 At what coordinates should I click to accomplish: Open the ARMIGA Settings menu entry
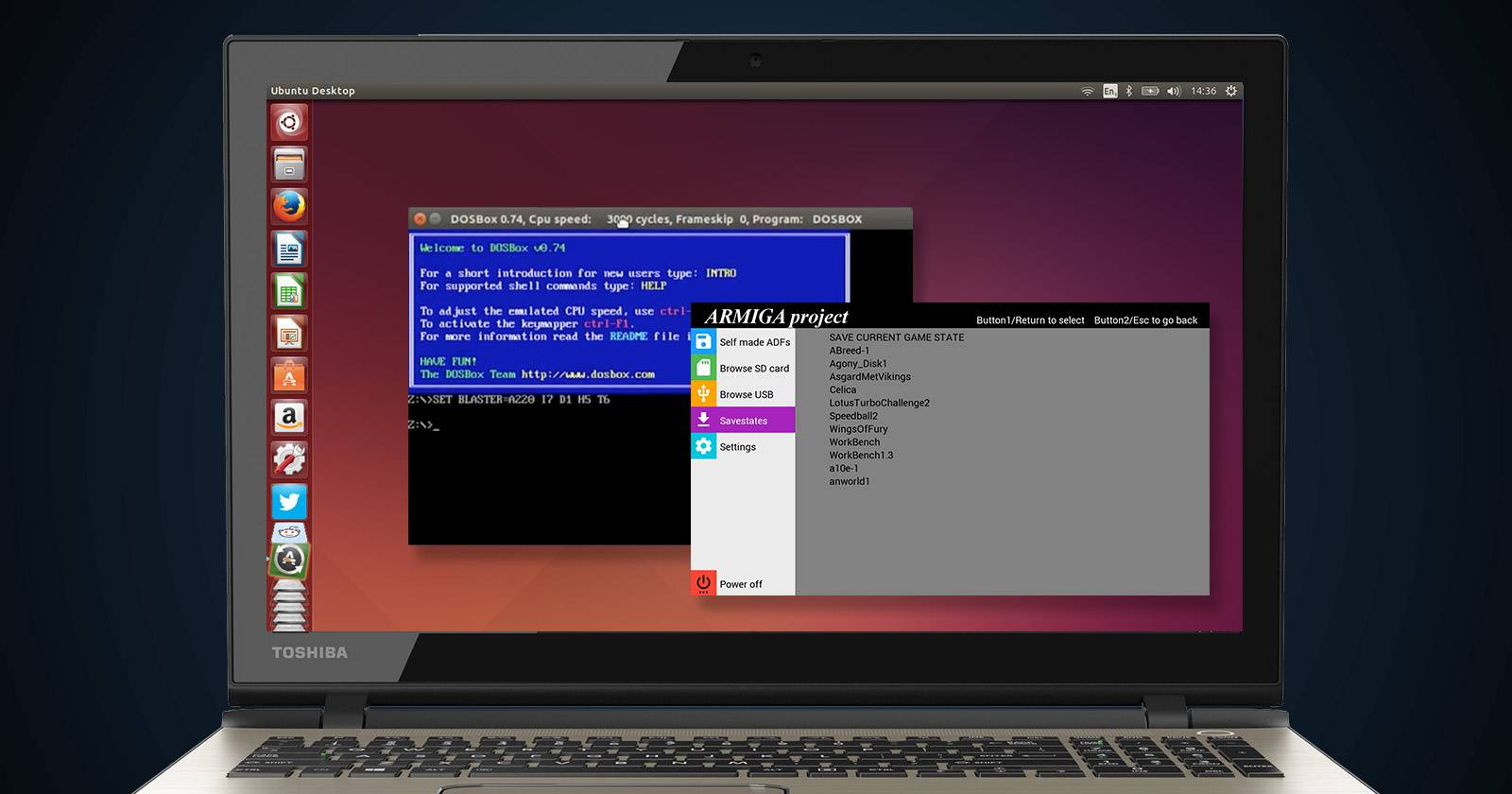[743, 447]
